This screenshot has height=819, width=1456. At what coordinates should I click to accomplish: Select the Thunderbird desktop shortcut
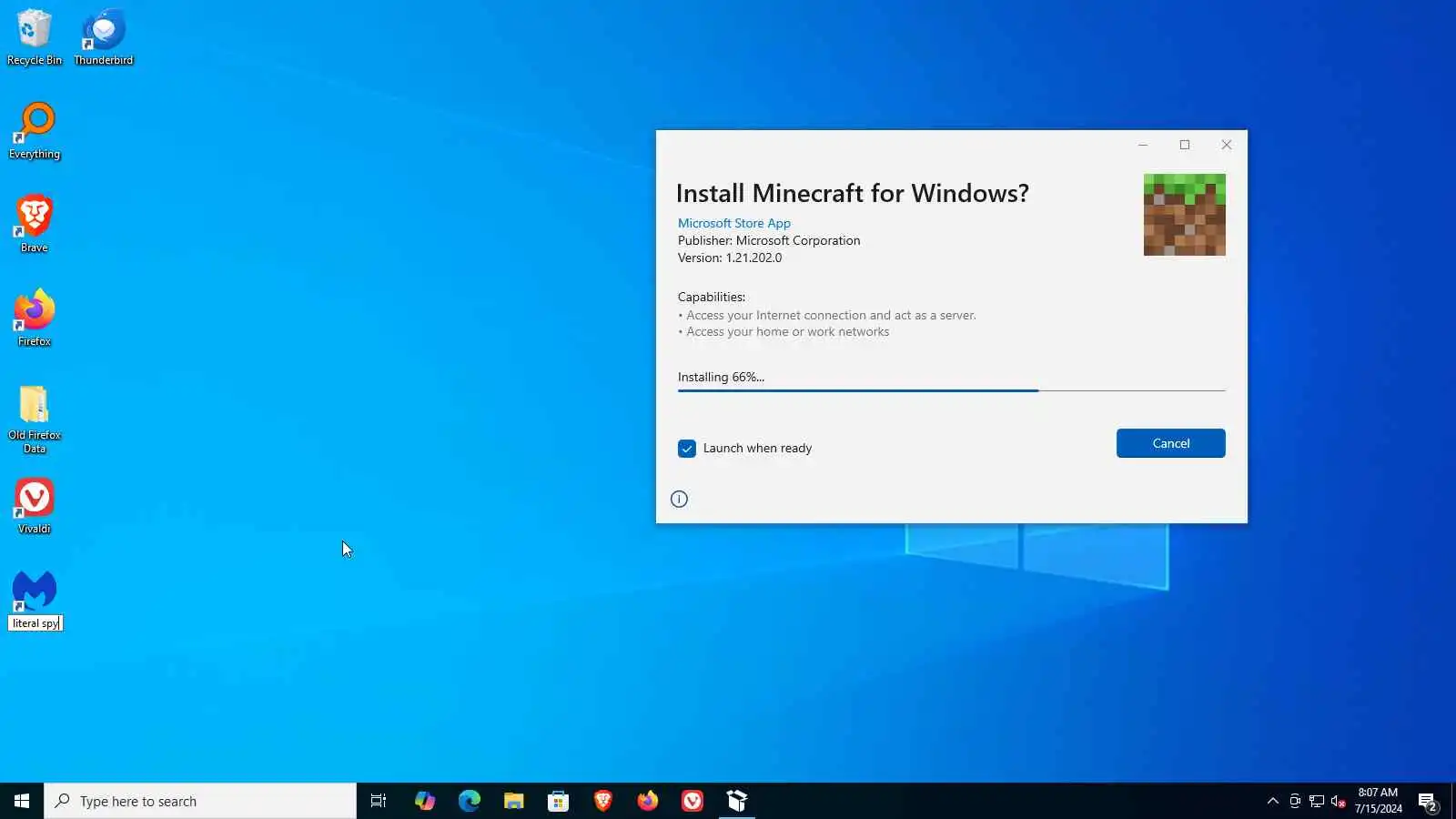pyautogui.click(x=104, y=37)
